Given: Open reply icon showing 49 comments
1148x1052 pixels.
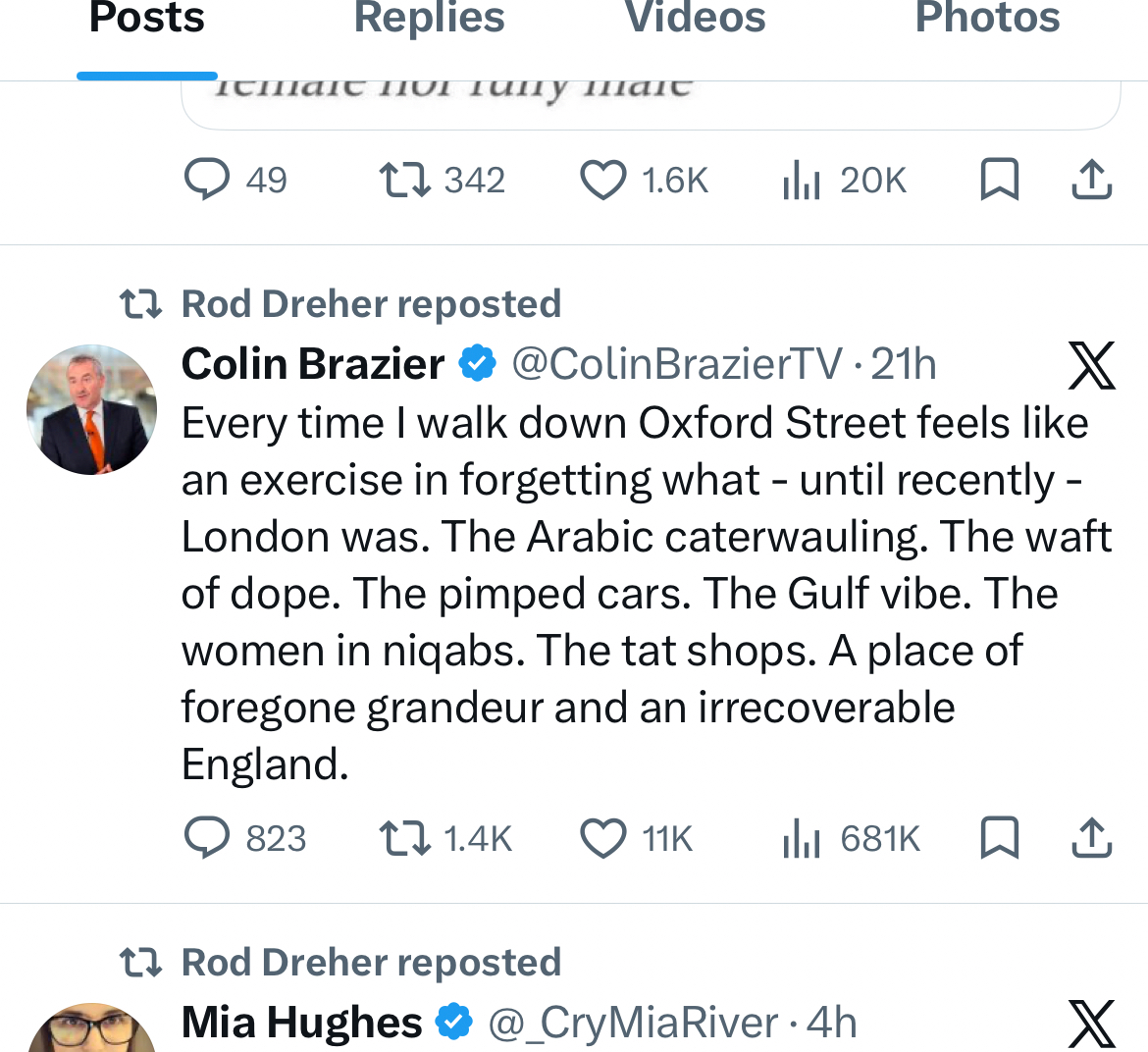Looking at the screenshot, I should [x=207, y=180].
